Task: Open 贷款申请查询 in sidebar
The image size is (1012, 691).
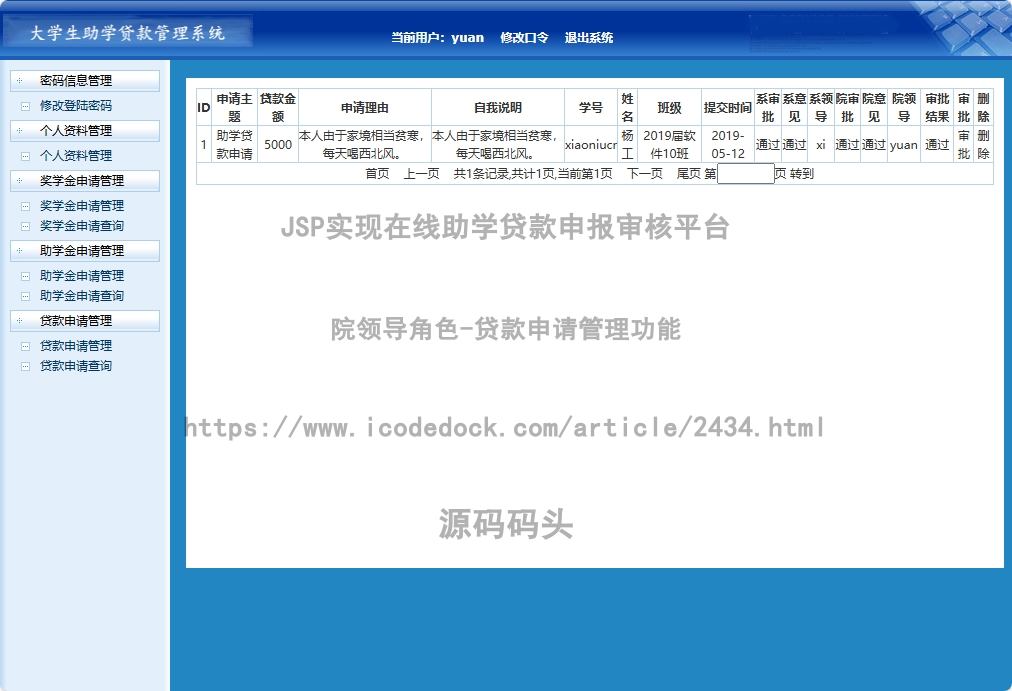Action: point(76,366)
